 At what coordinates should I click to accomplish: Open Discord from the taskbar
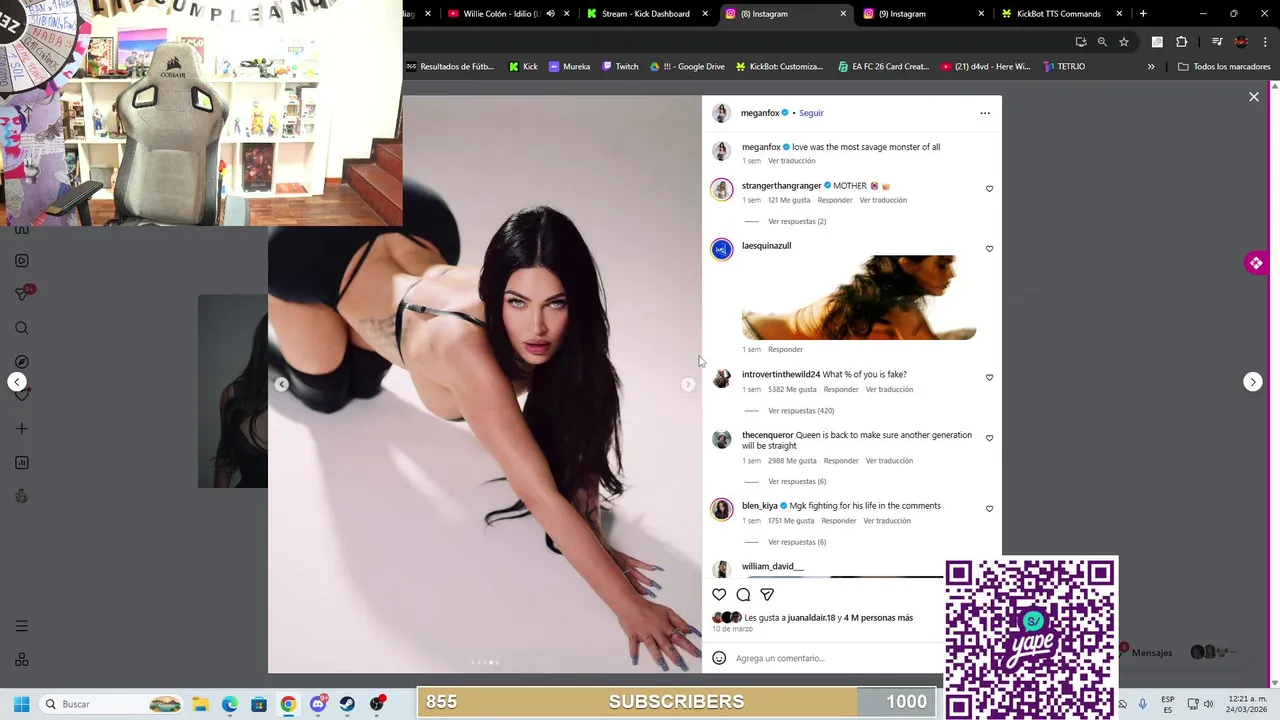[318, 704]
